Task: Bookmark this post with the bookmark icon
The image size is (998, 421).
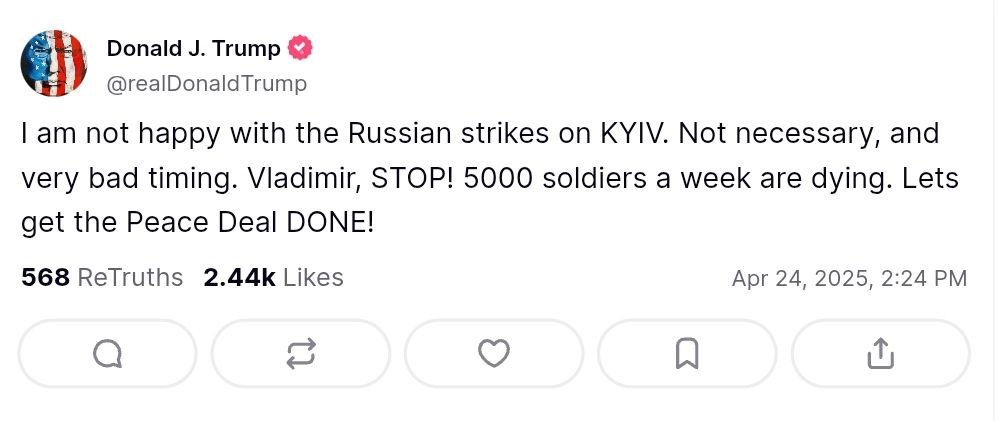Action: (x=687, y=353)
